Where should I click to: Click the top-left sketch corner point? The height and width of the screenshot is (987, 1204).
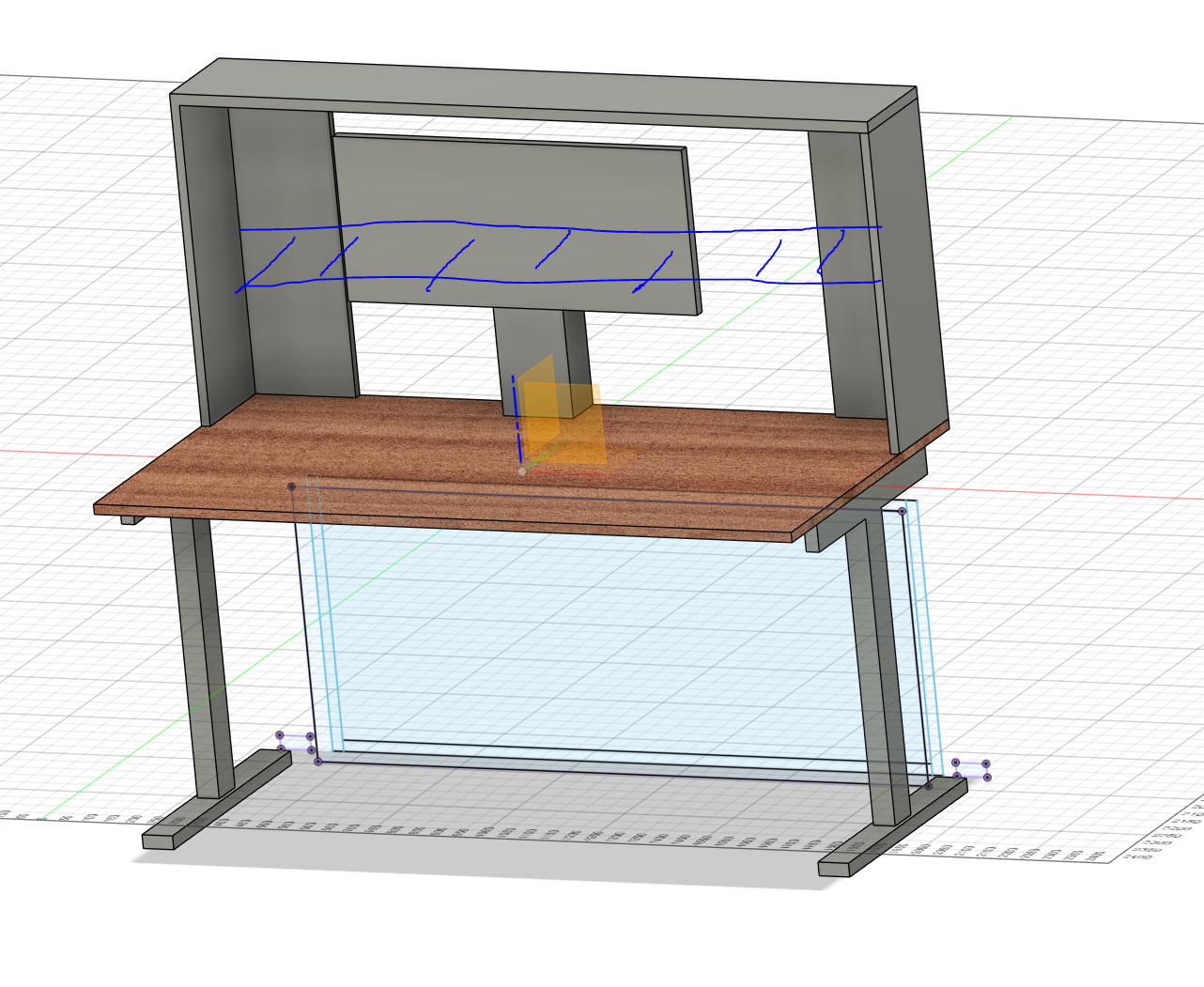point(292,486)
